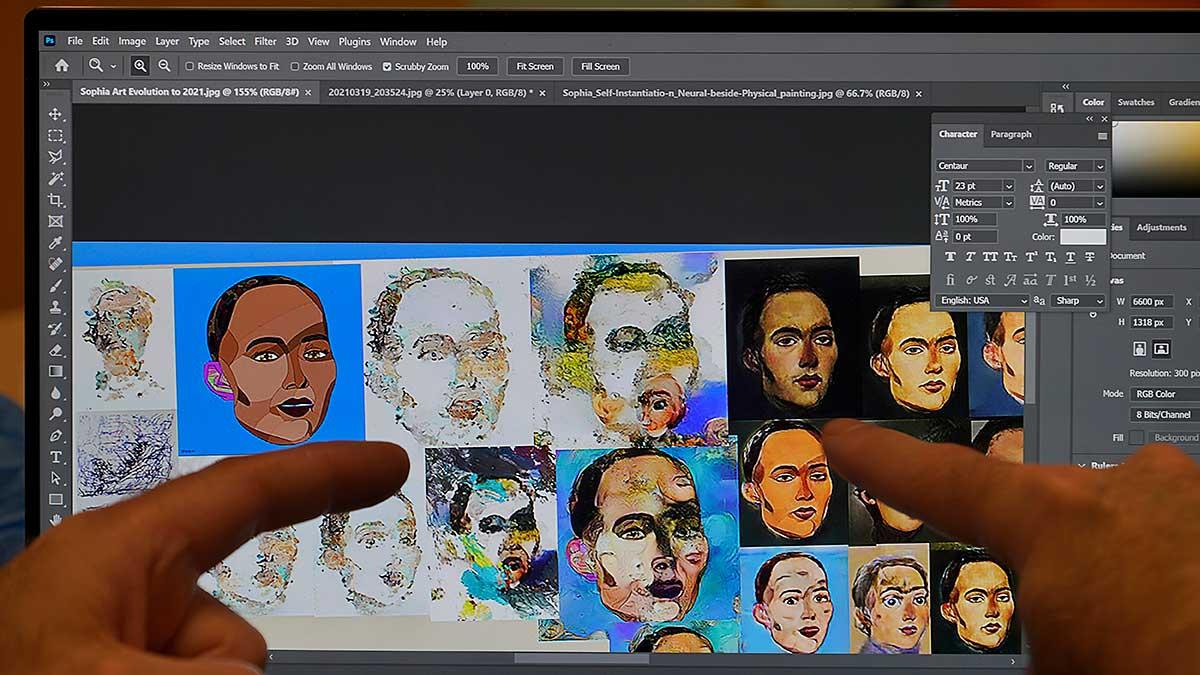Select the Path Selection tool
Image resolution: width=1200 pixels, height=675 pixels.
click(56, 478)
